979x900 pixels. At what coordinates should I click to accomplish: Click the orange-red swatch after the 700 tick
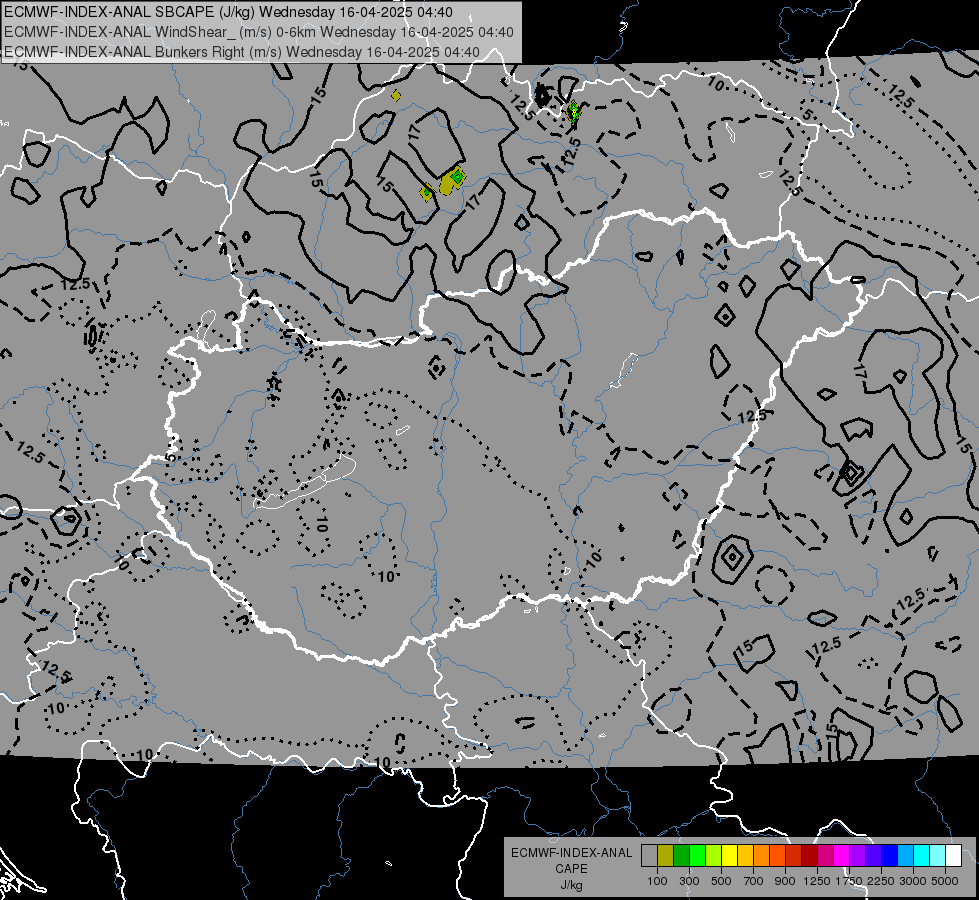coord(777,856)
